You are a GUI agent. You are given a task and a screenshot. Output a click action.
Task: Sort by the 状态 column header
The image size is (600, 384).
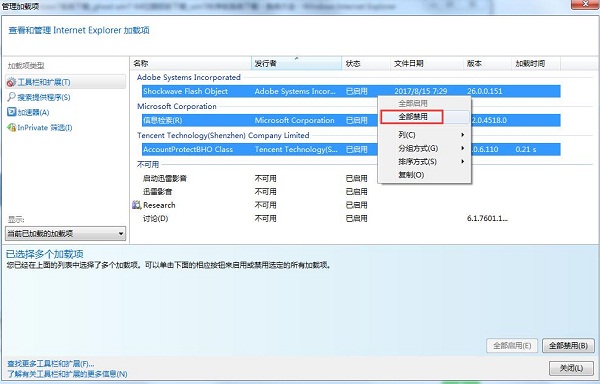click(366, 63)
